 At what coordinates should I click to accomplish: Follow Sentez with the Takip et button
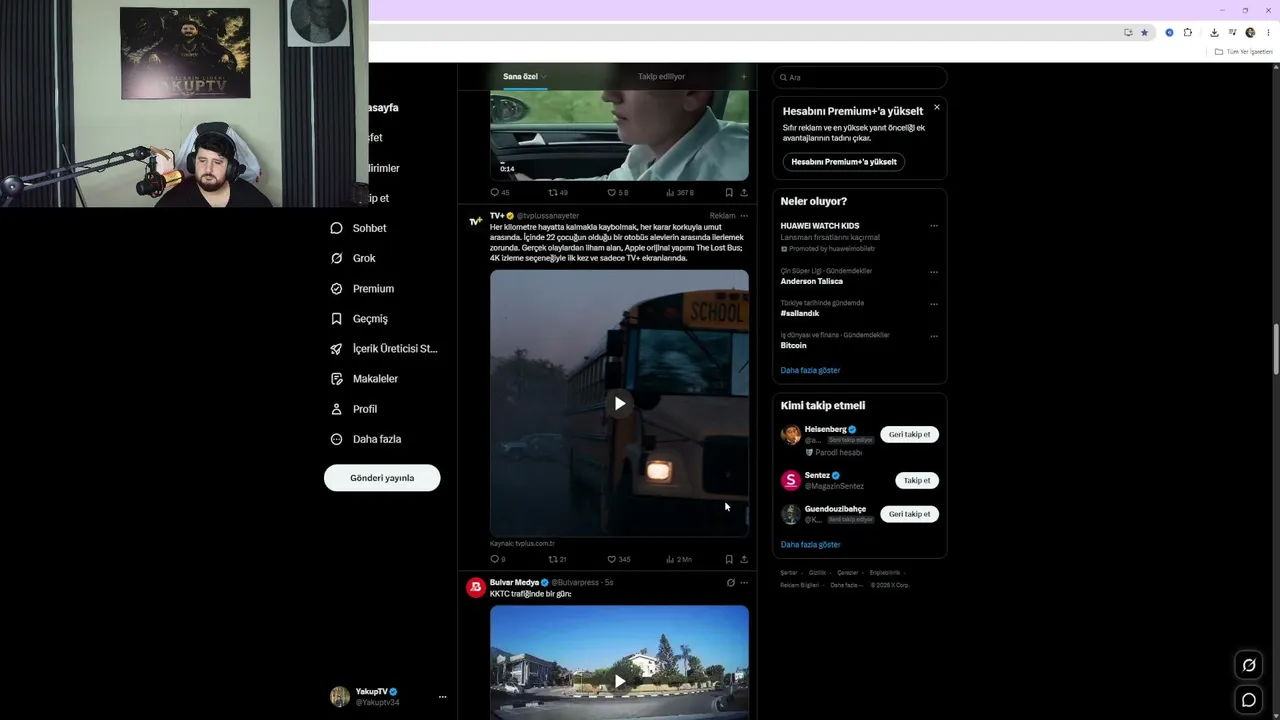(x=917, y=480)
